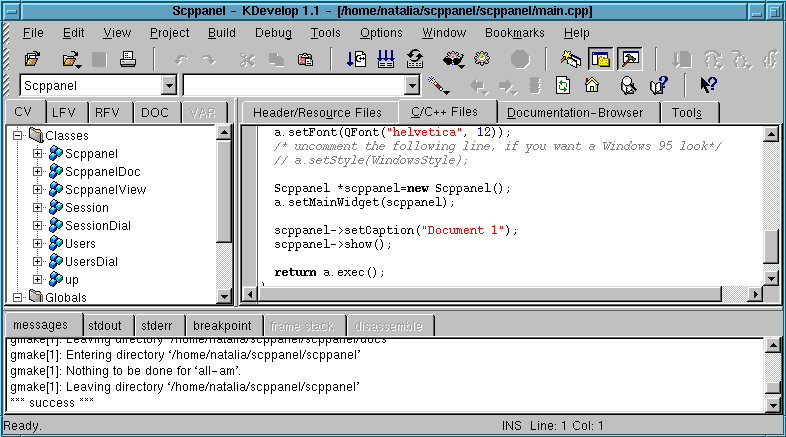Image resolution: width=786 pixels, height=437 pixels.
Task: Click the green Reload document icon
Action: [563, 86]
